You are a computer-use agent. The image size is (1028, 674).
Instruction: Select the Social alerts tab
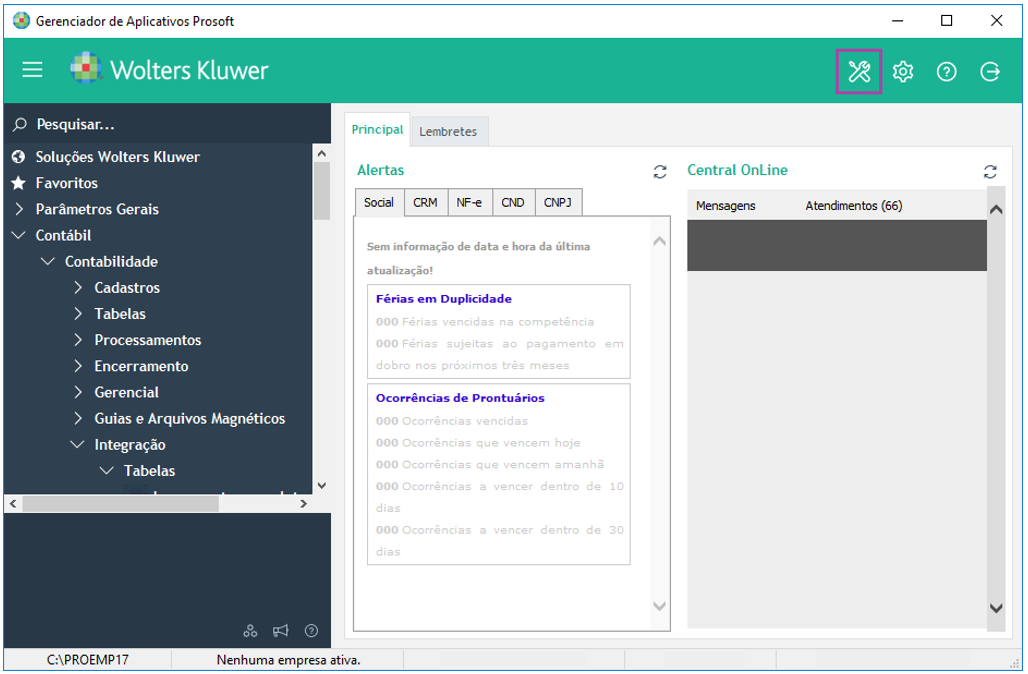[379, 203]
